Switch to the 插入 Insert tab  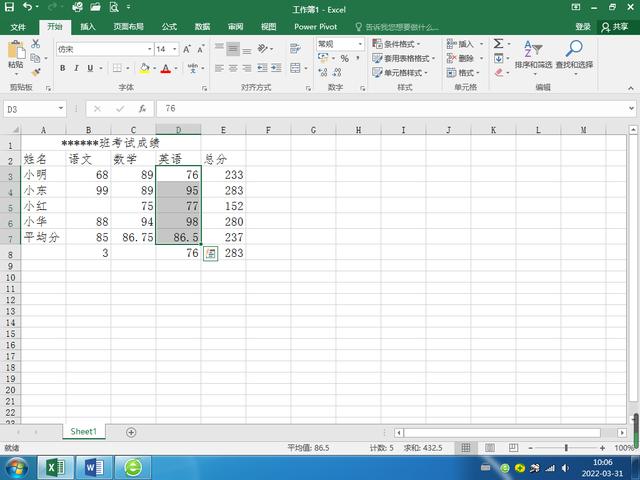pyautogui.click(x=87, y=27)
